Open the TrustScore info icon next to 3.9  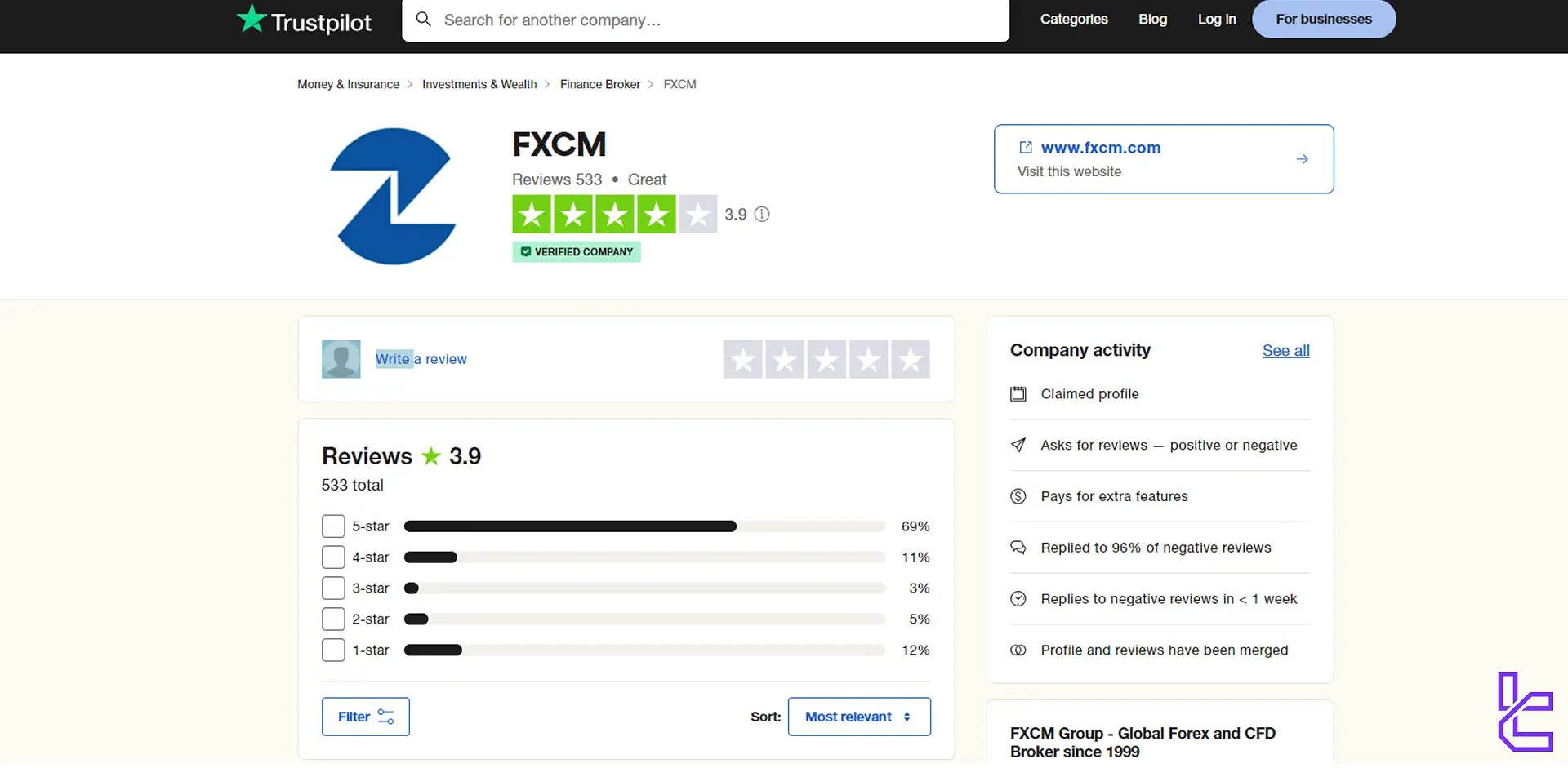762,214
